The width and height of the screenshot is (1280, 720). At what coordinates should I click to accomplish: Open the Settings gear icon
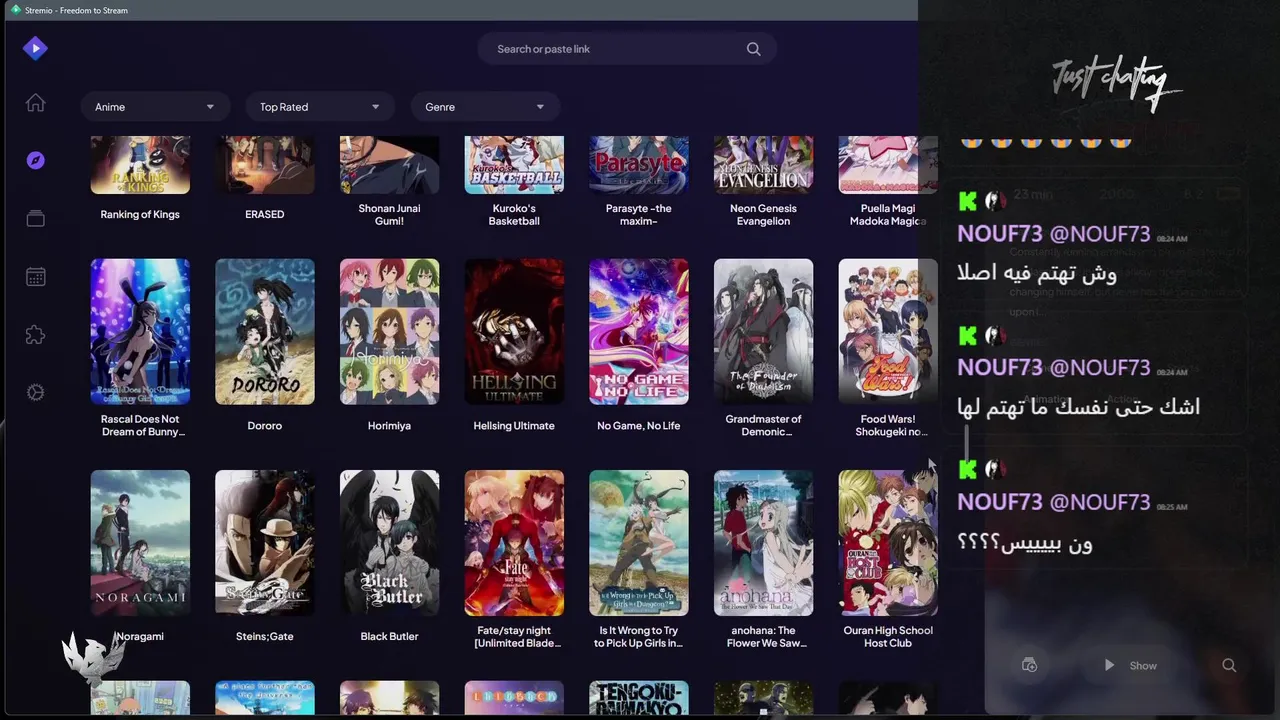pos(35,393)
